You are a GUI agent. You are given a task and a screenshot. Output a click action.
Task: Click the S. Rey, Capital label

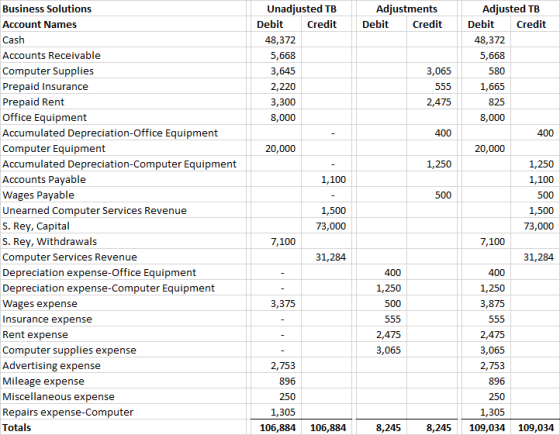click(x=36, y=226)
